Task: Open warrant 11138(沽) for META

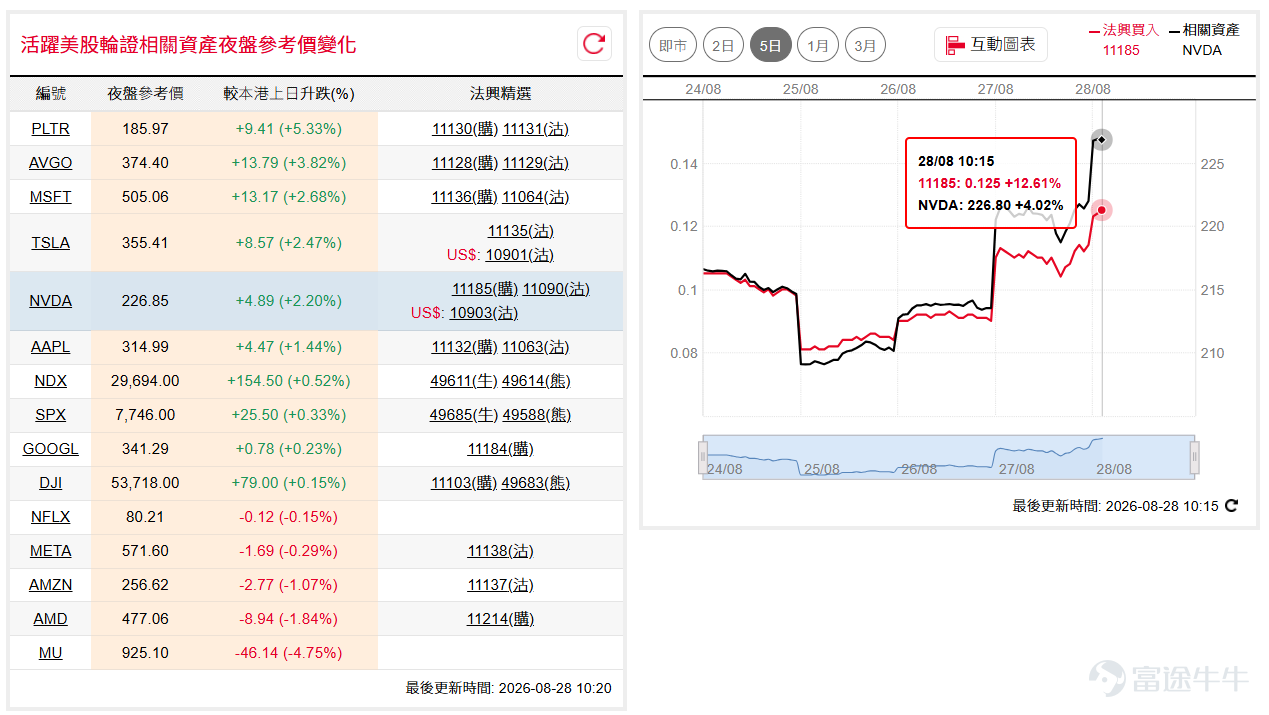Action: coord(501,551)
